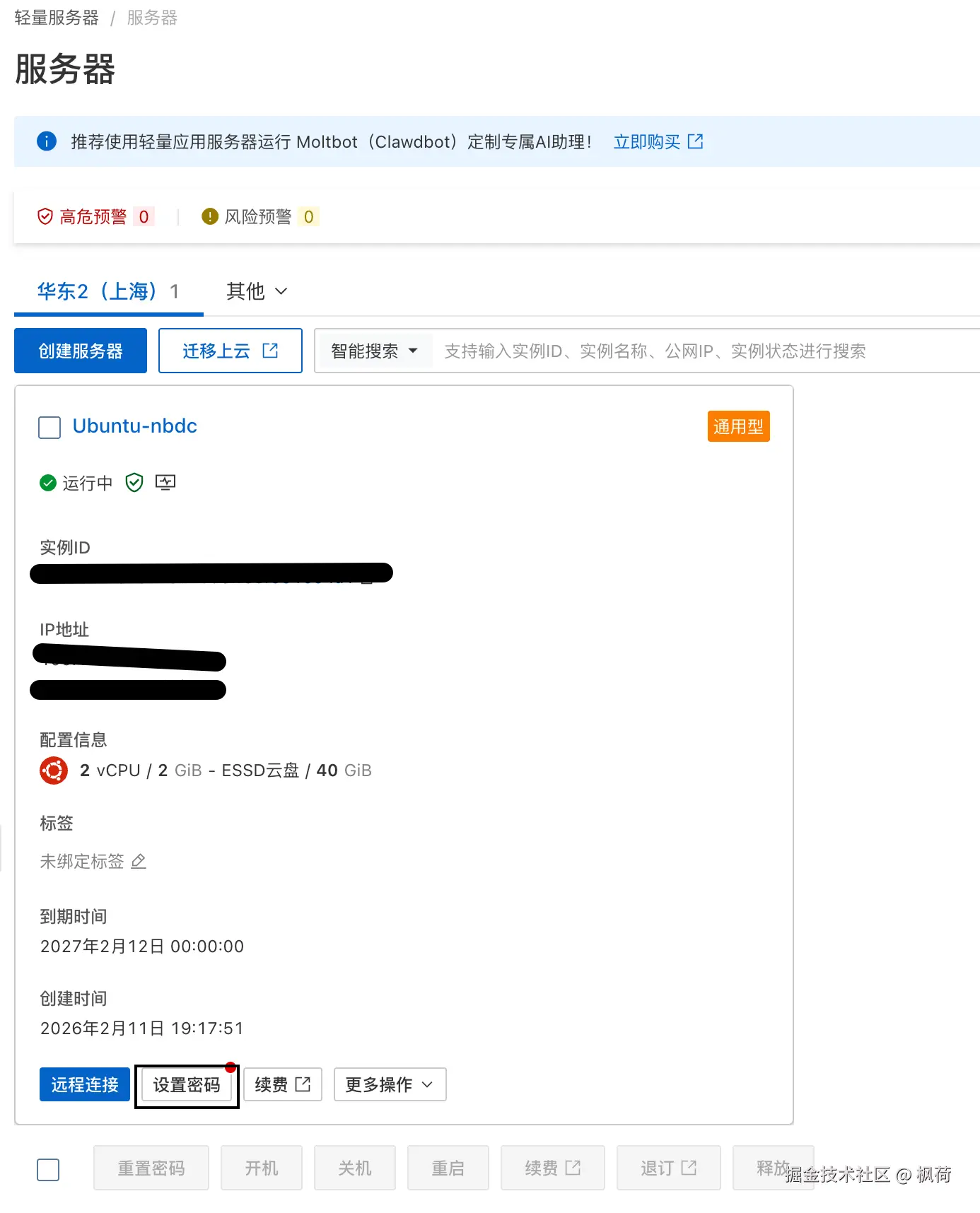The height and width of the screenshot is (1213, 980).
Task: Click the 通用型 orange tag
Action: (x=739, y=426)
